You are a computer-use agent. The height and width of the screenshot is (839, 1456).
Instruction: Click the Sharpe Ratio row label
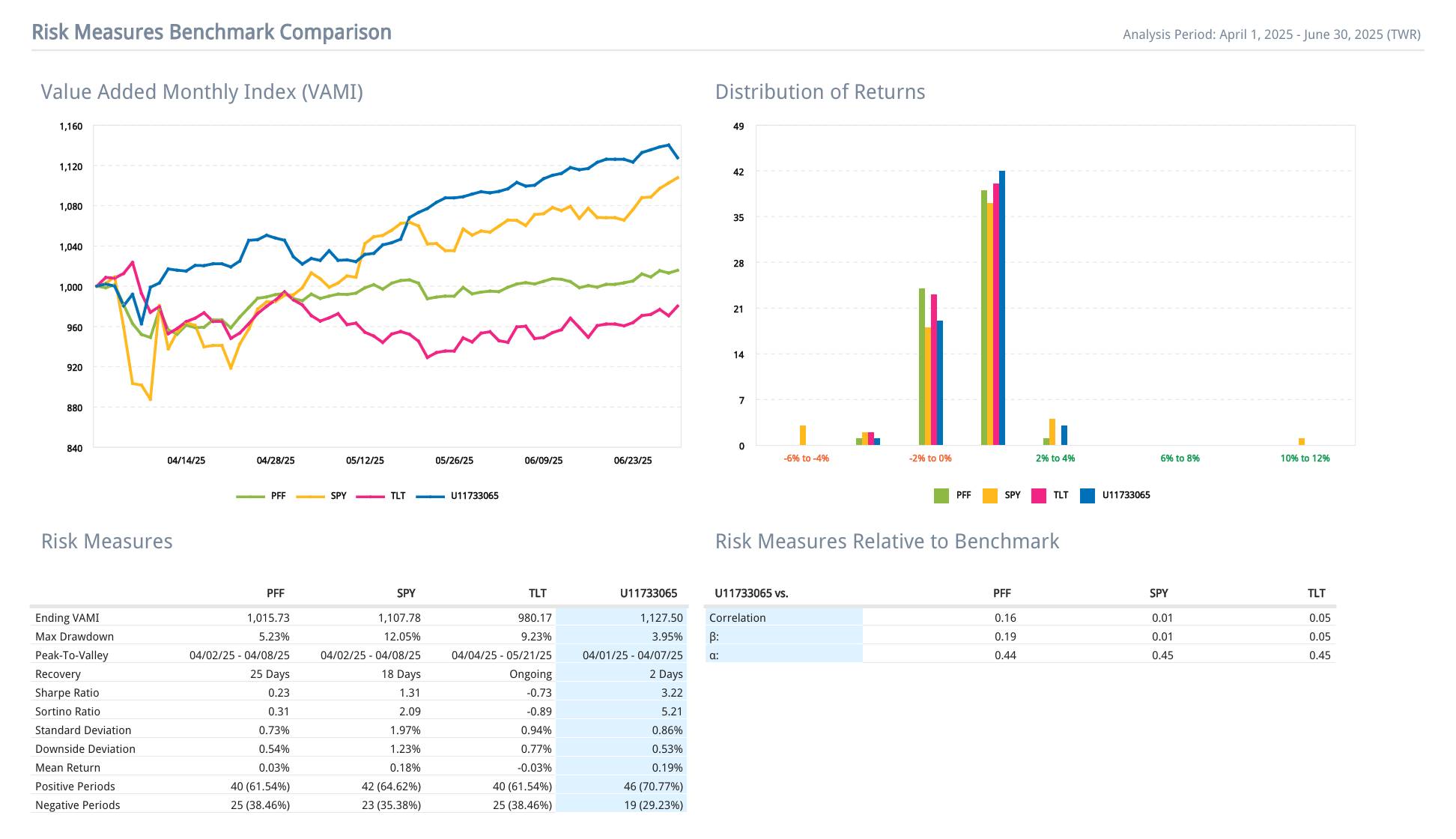[x=67, y=693]
